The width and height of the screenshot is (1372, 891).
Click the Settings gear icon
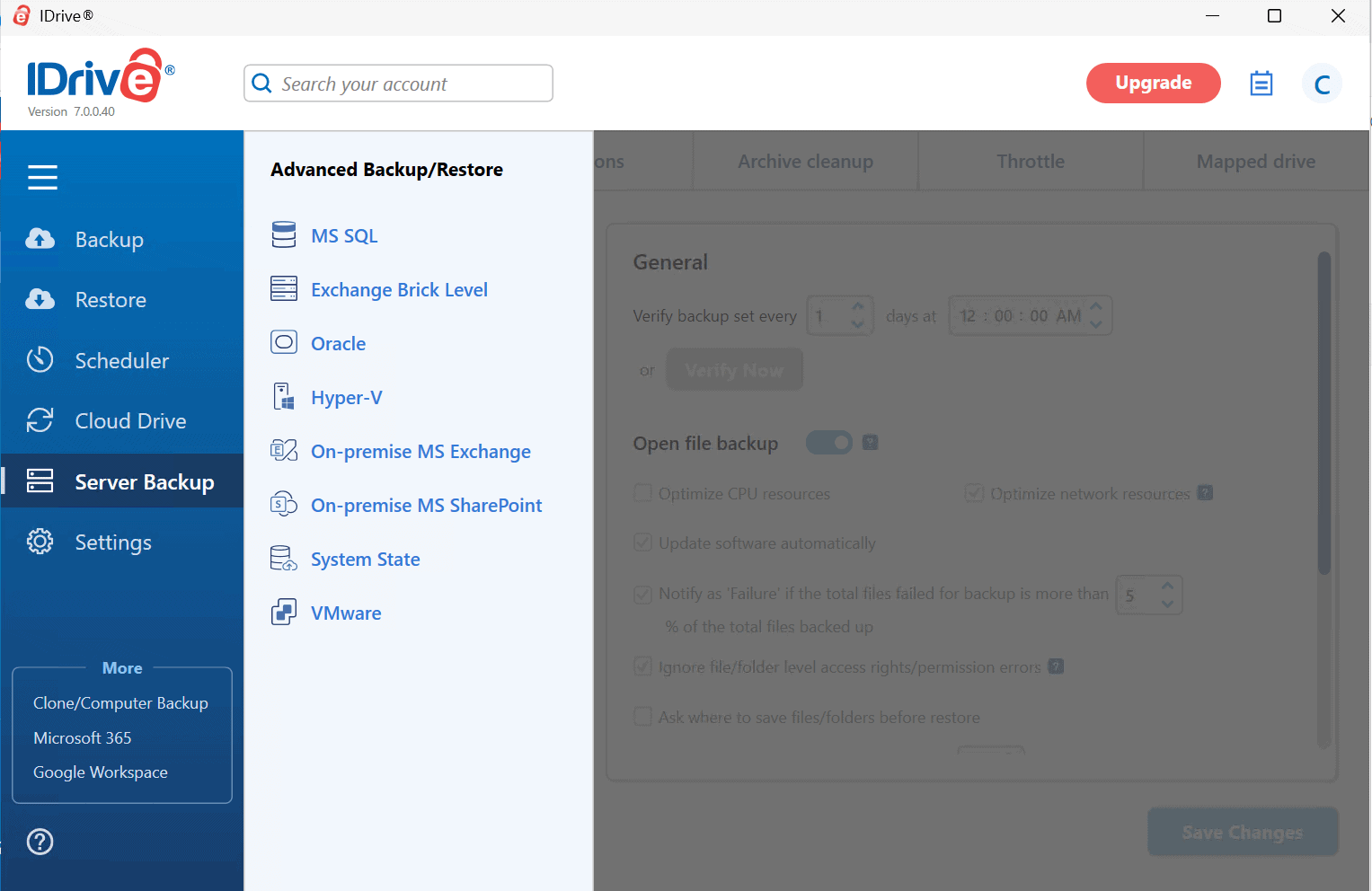click(x=40, y=542)
